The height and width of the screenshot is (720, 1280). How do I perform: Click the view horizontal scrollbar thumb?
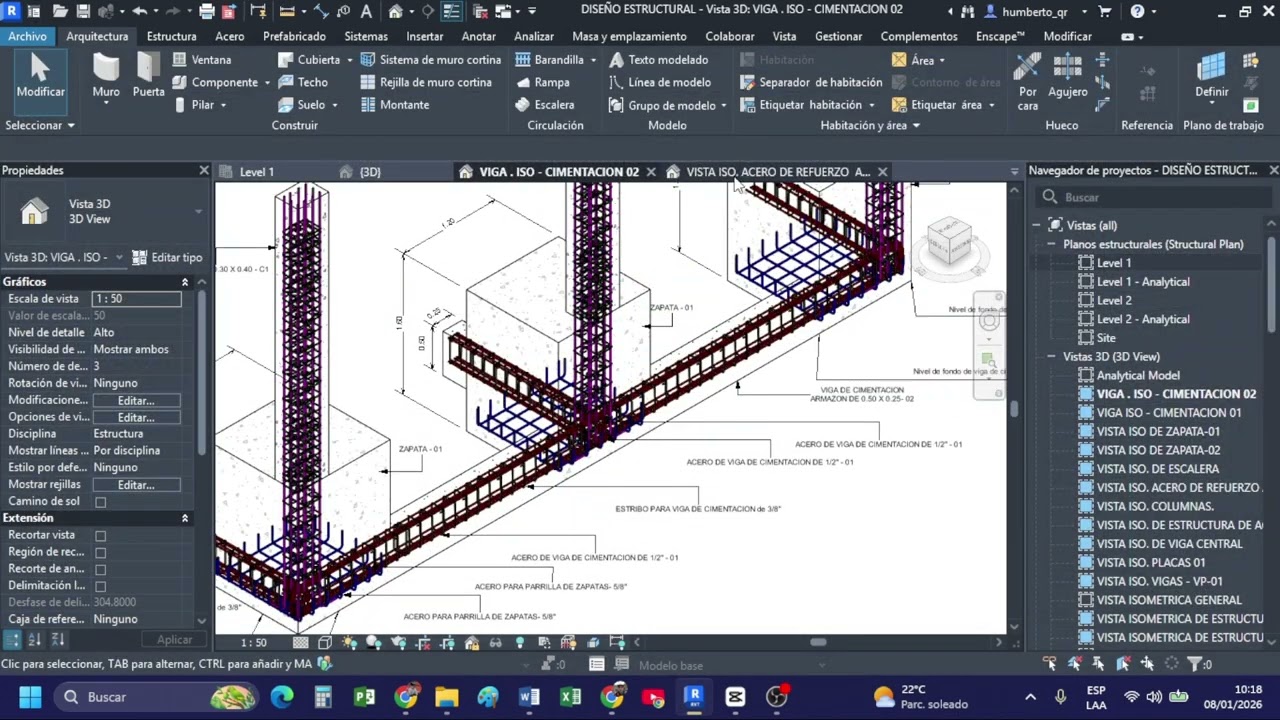coord(818,643)
